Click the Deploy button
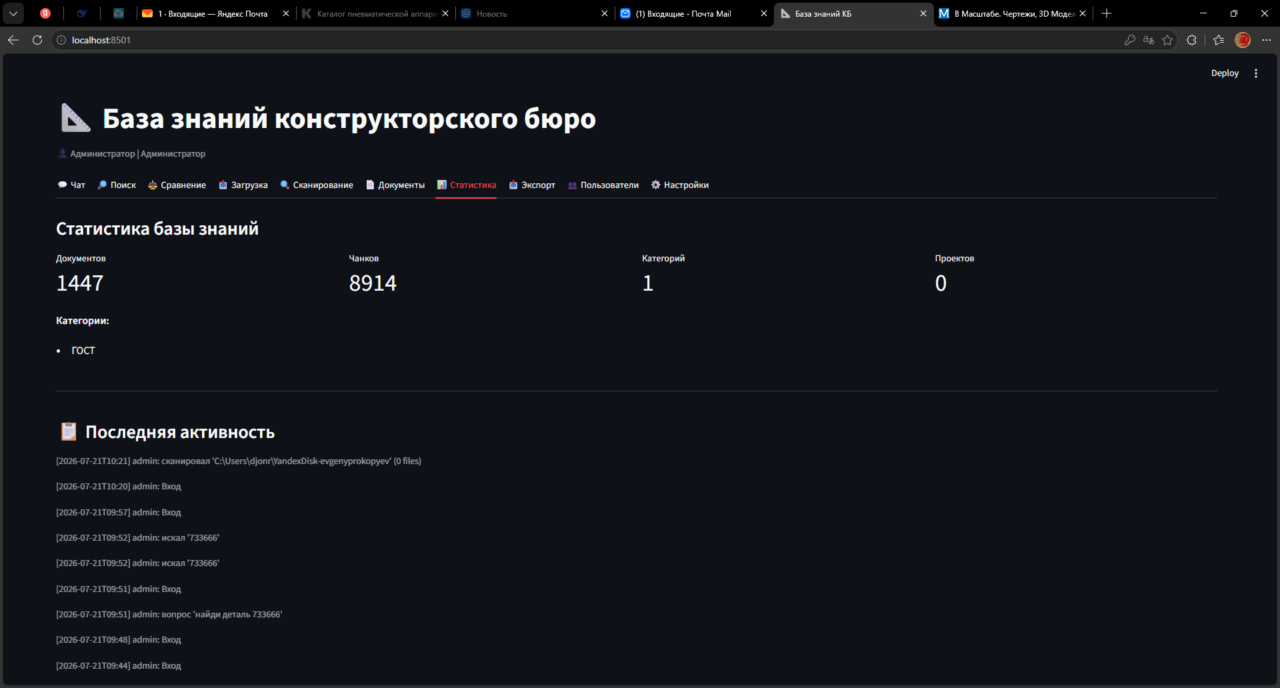Screen dimensions: 1280x688 [1225, 73]
